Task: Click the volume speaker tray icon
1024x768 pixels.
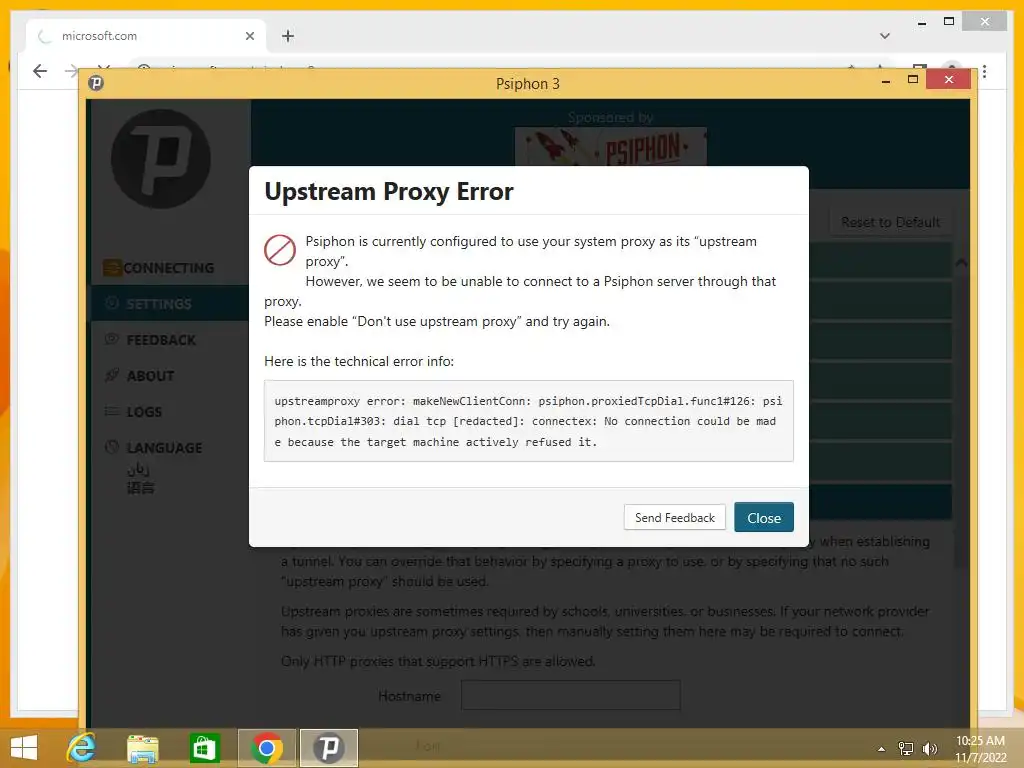Action: tap(929, 748)
